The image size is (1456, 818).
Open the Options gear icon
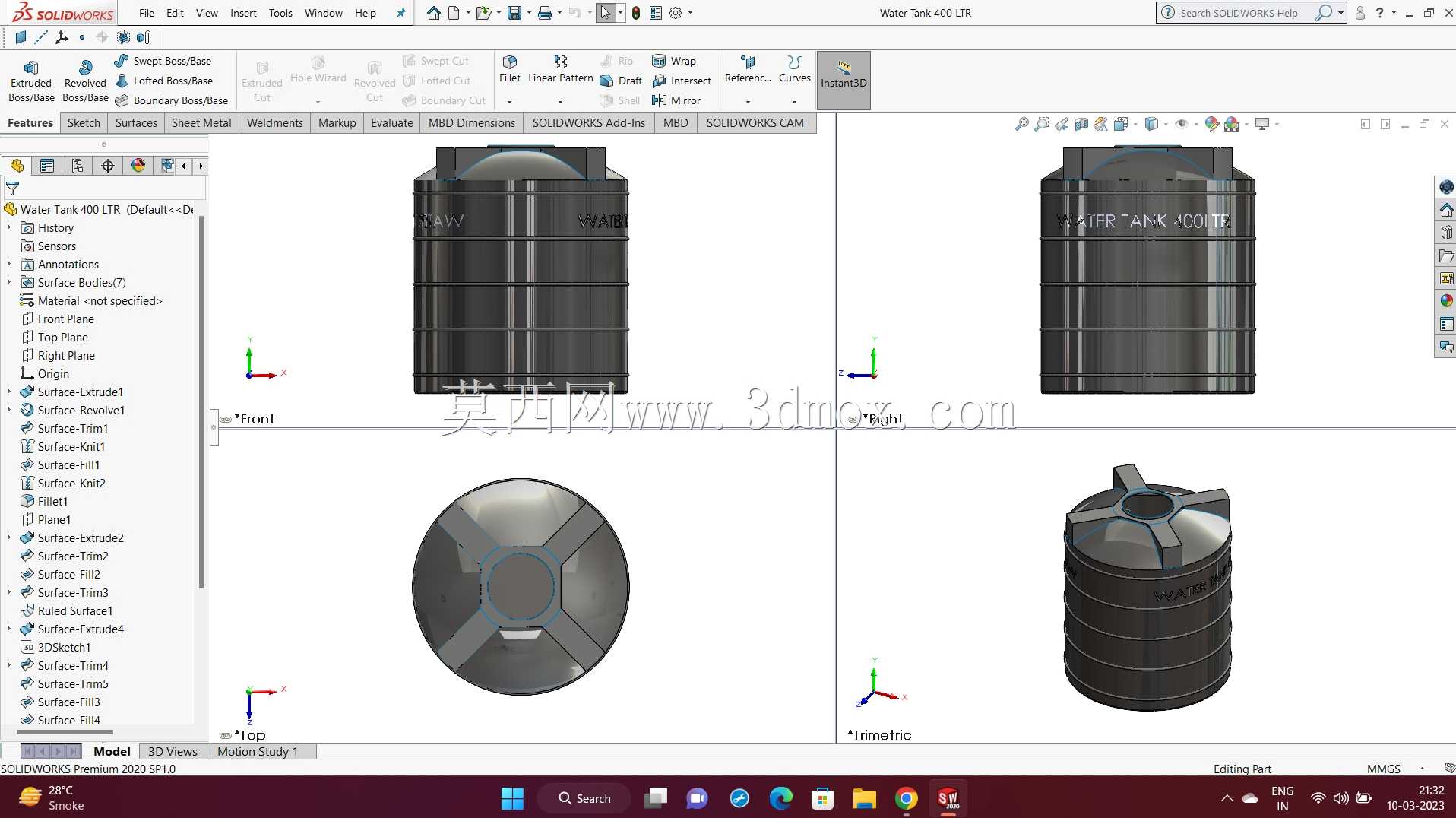click(x=676, y=13)
